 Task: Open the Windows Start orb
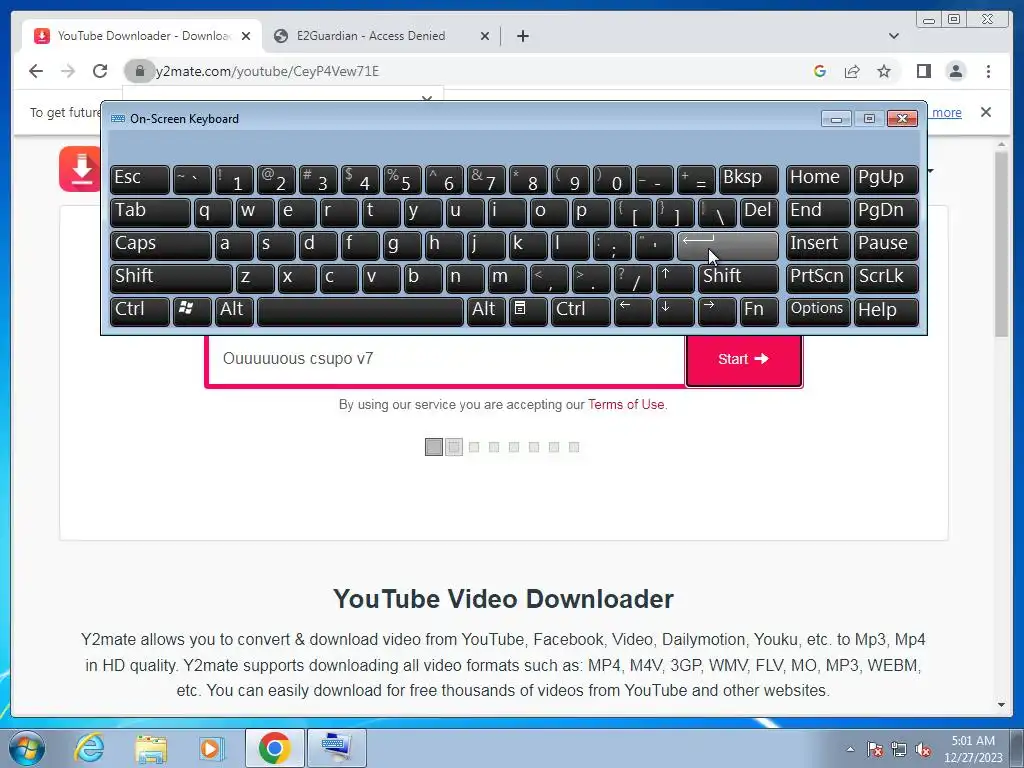[27, 748]
